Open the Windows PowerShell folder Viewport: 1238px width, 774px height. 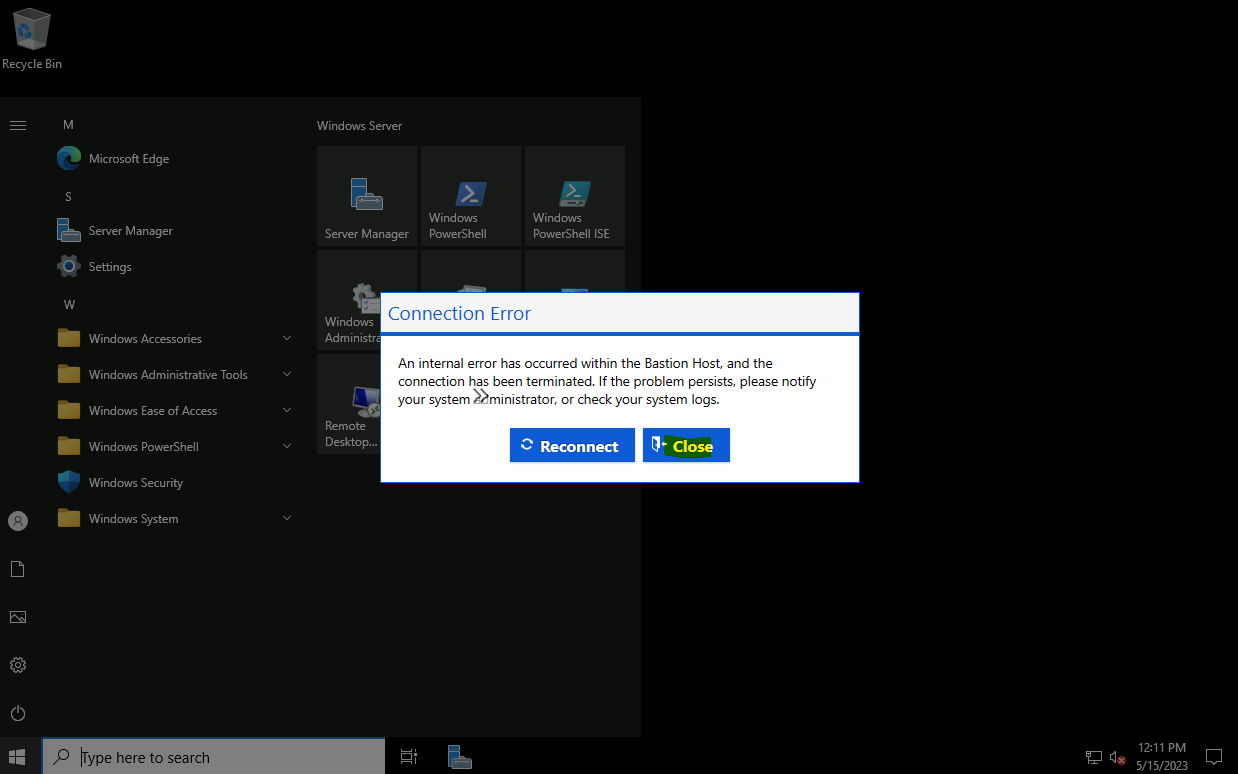[x=175, y=446]
